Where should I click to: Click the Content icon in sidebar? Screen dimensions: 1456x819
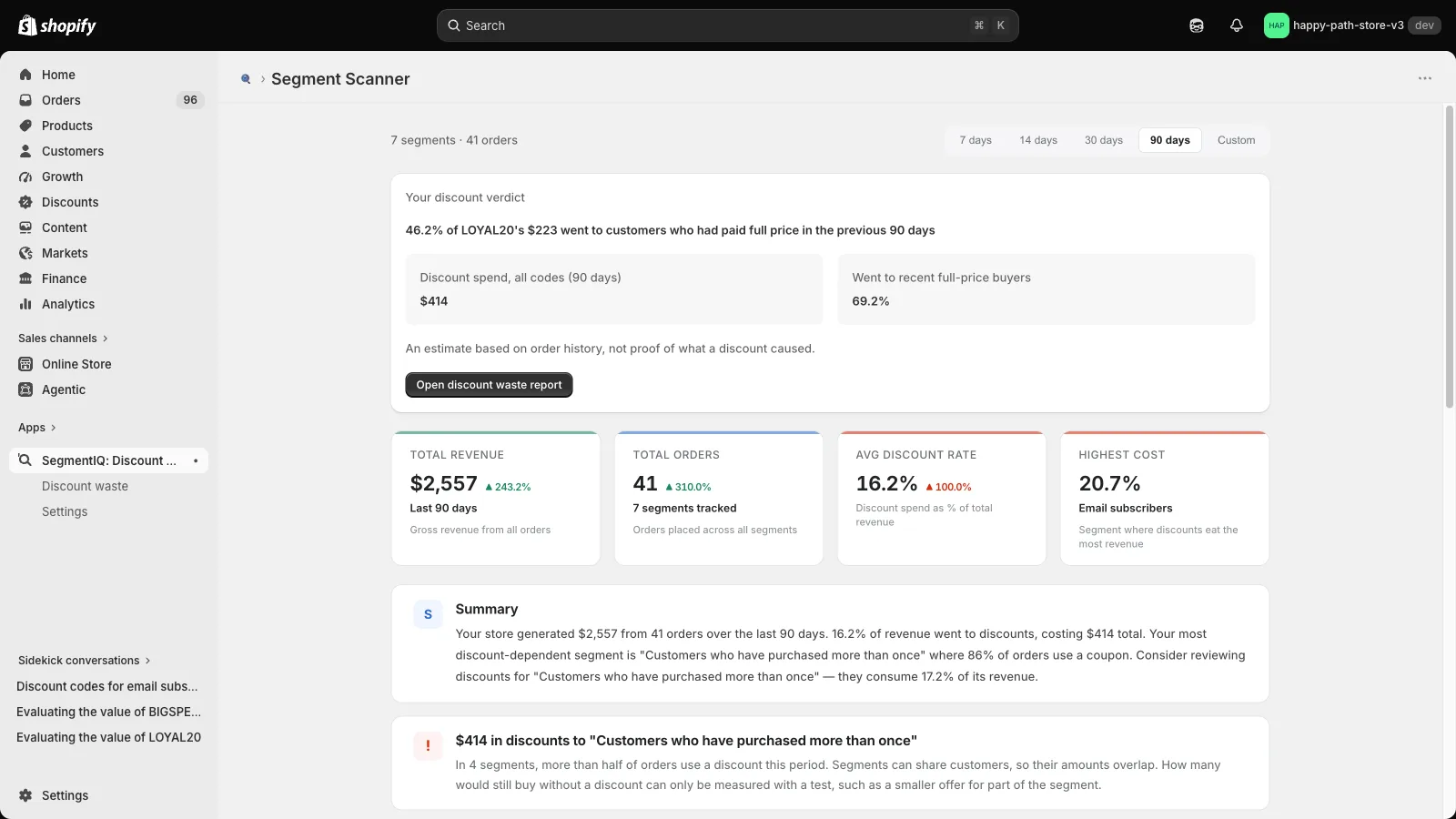point(25,227)
